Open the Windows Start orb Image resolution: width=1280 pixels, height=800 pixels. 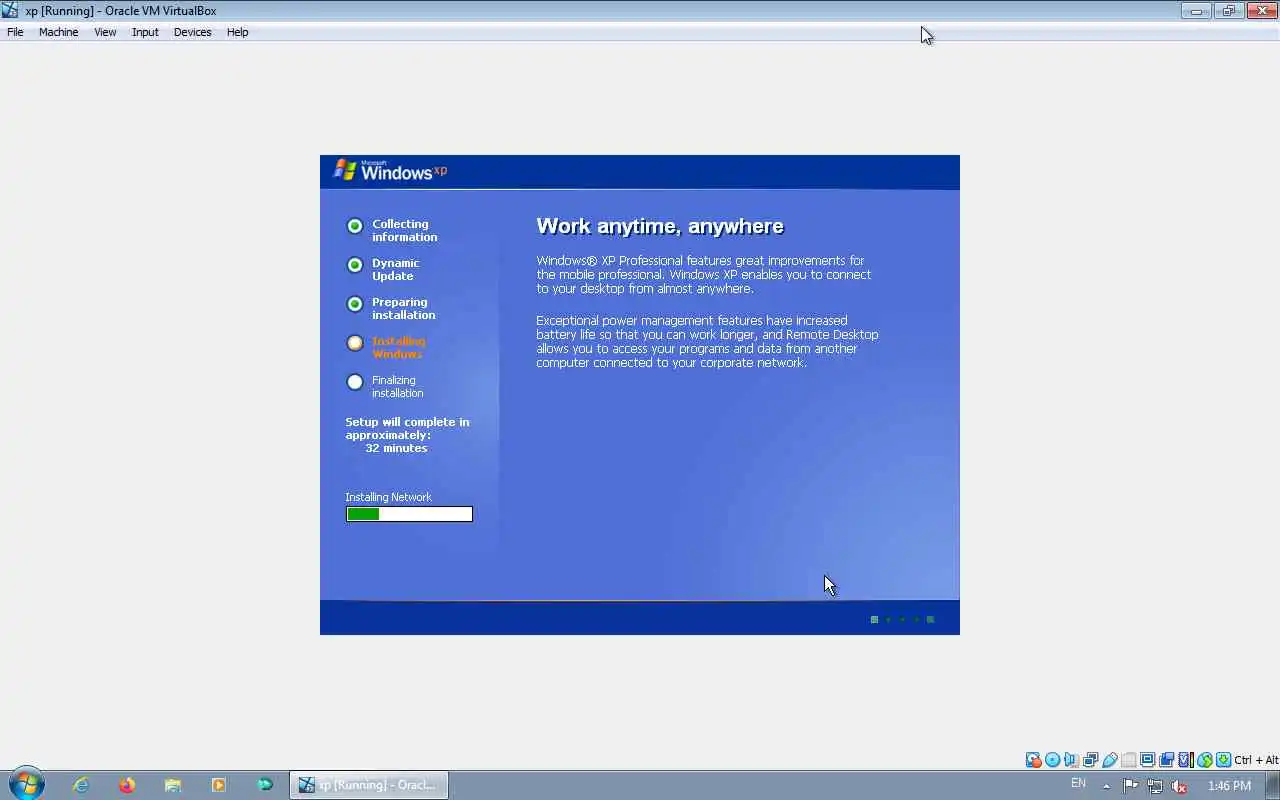click(x=27, y=784)
